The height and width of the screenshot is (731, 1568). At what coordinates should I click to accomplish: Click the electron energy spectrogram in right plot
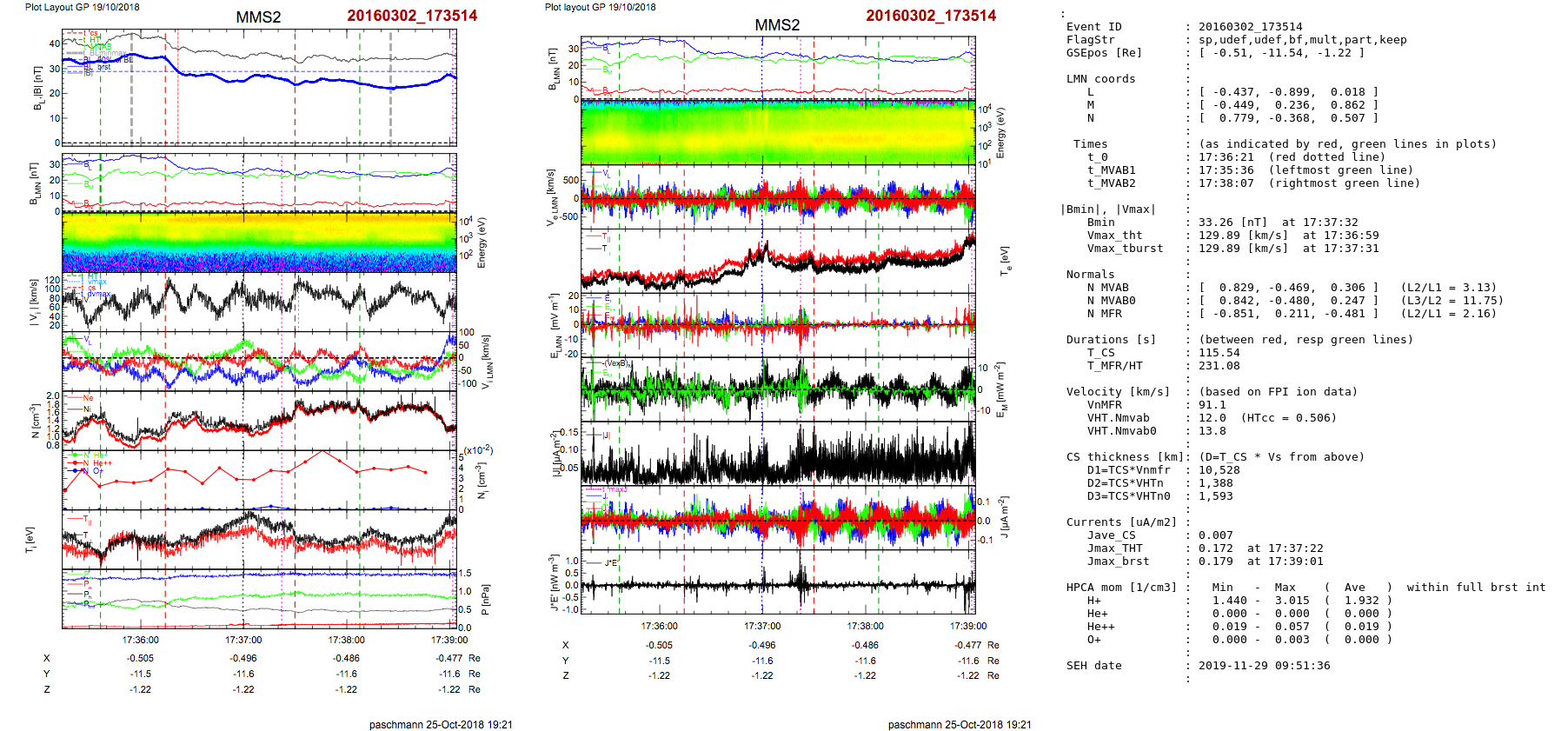click(777, 132)
